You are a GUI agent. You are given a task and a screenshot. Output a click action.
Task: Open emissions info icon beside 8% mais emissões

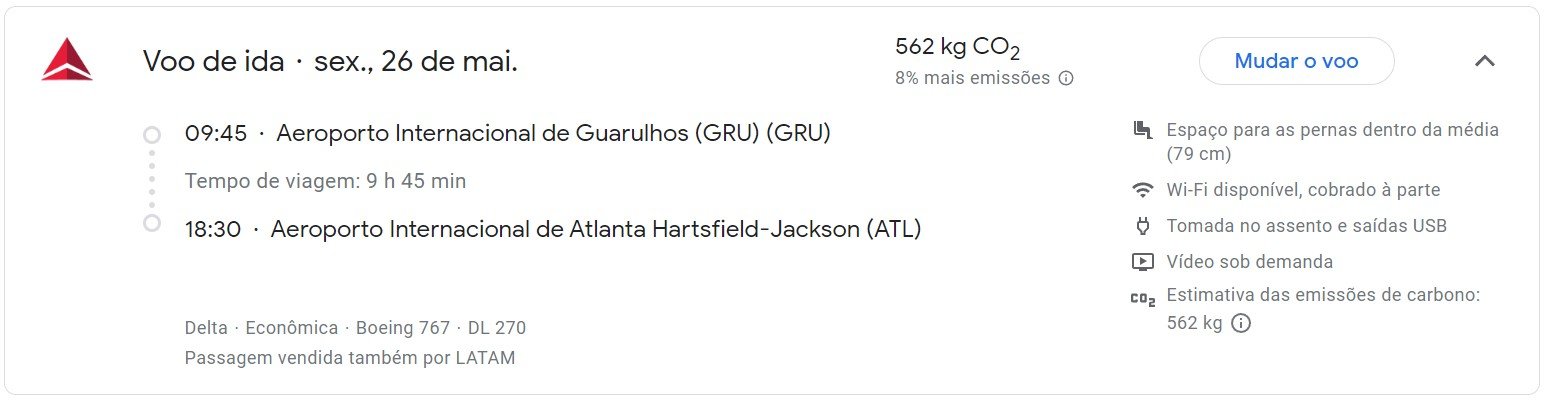tap(1066, 78)
